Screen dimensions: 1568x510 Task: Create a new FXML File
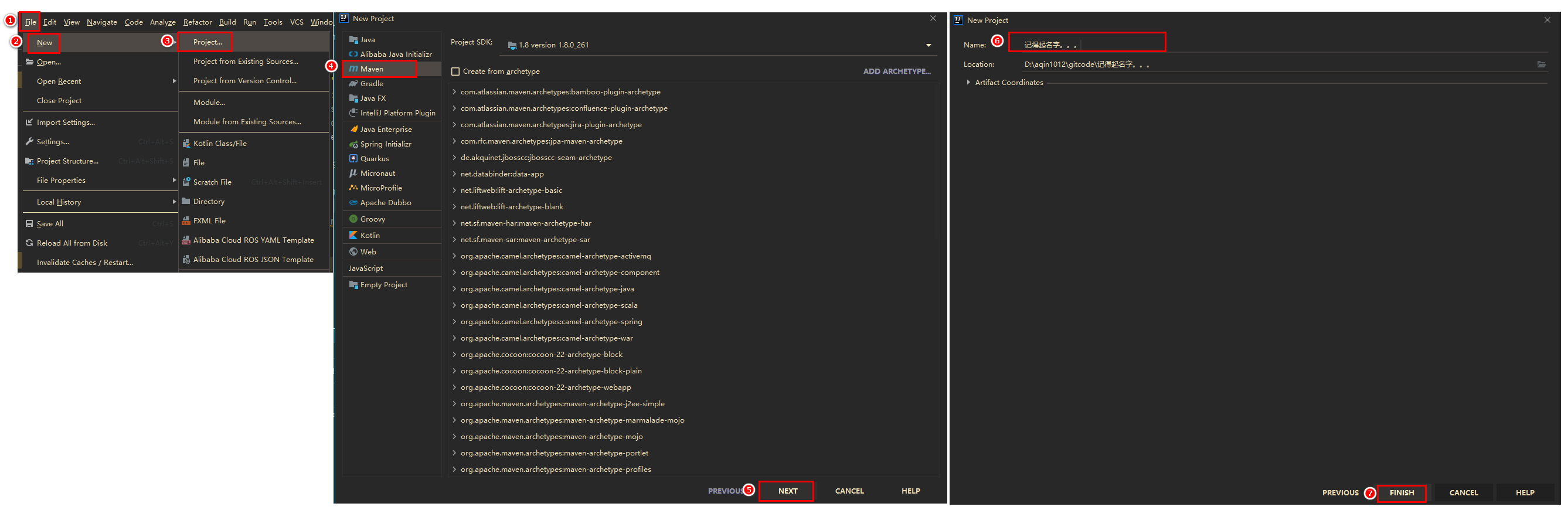tap(254, 221)
